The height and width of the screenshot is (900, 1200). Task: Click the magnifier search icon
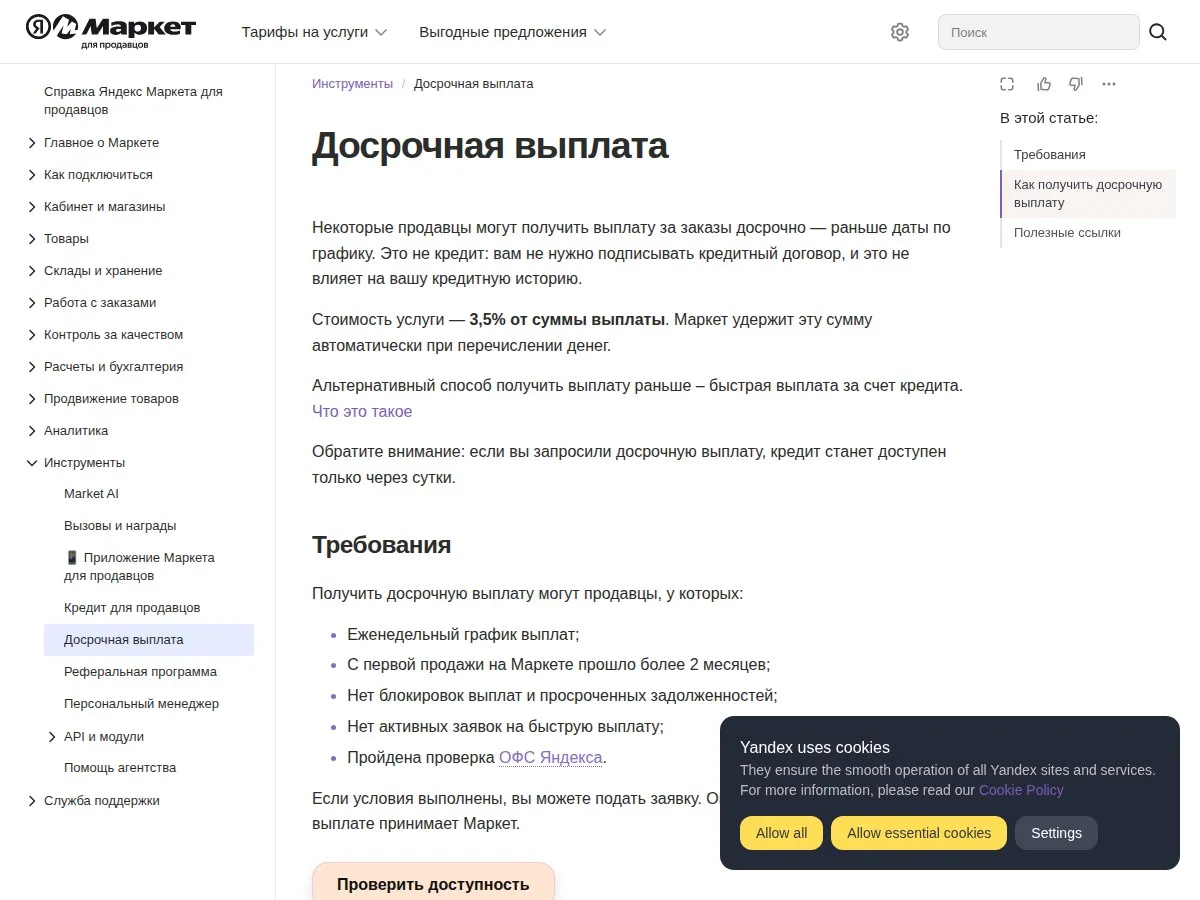tap(1158, 32)
